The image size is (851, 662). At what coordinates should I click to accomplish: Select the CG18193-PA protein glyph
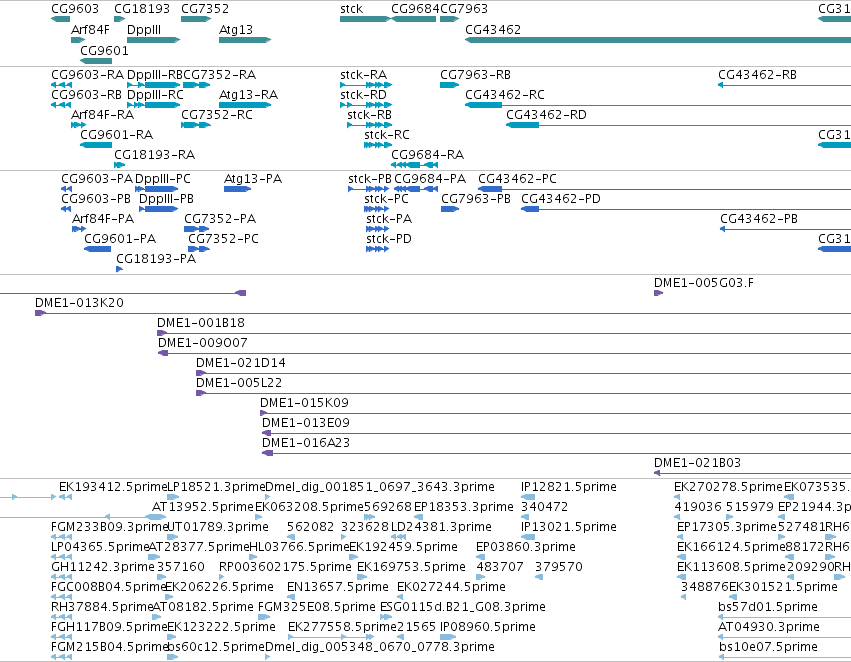pos(119,270)
